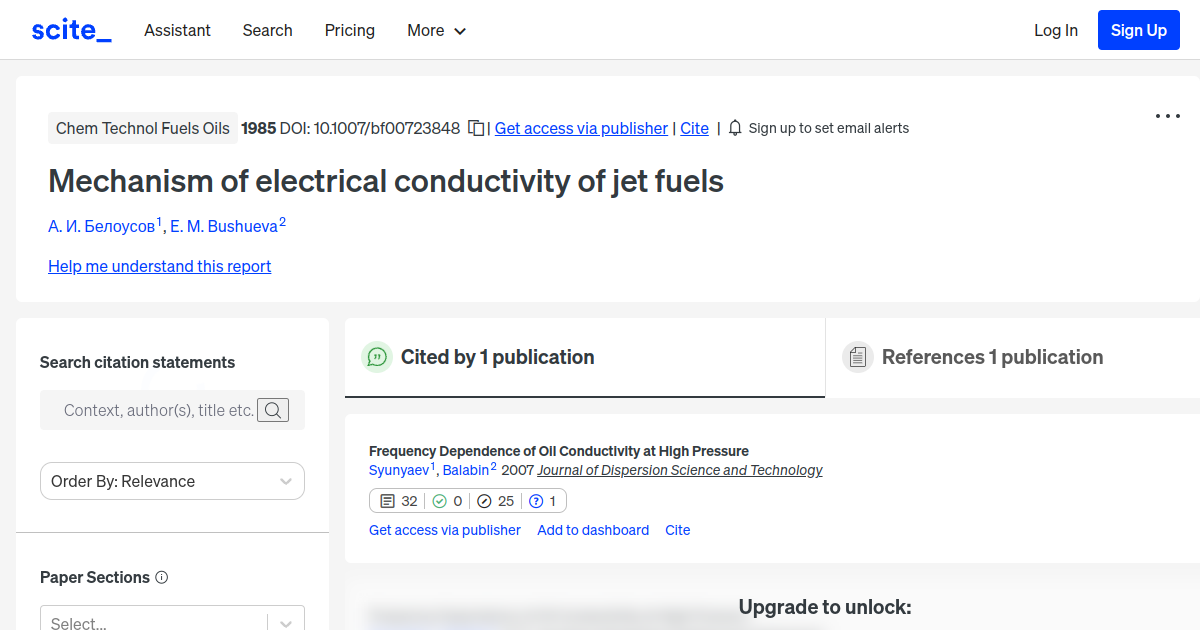Screen dimensions: 1200x630
Task: Open the Paper Sections Select dropdown
Action: (172, 620)
